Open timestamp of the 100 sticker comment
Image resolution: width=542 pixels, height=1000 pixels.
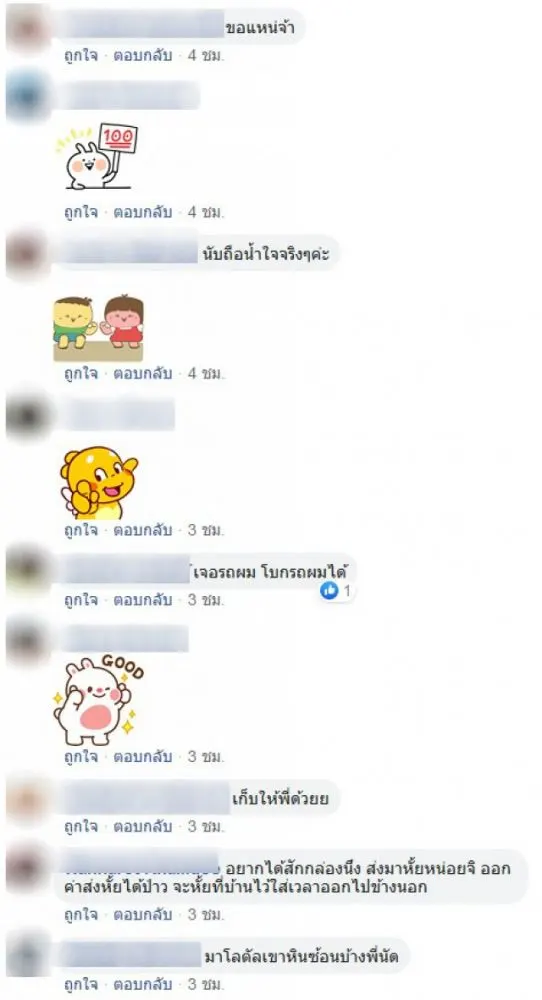(205, 212)
